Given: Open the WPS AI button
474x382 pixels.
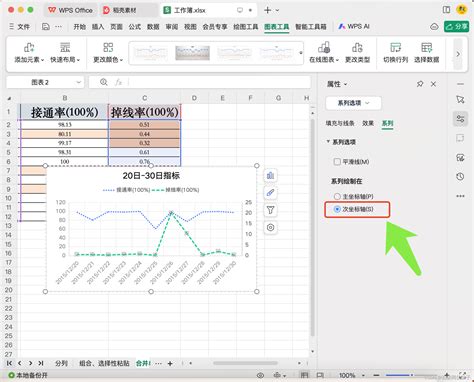Looking at the screenshot, I should point(354,26).
